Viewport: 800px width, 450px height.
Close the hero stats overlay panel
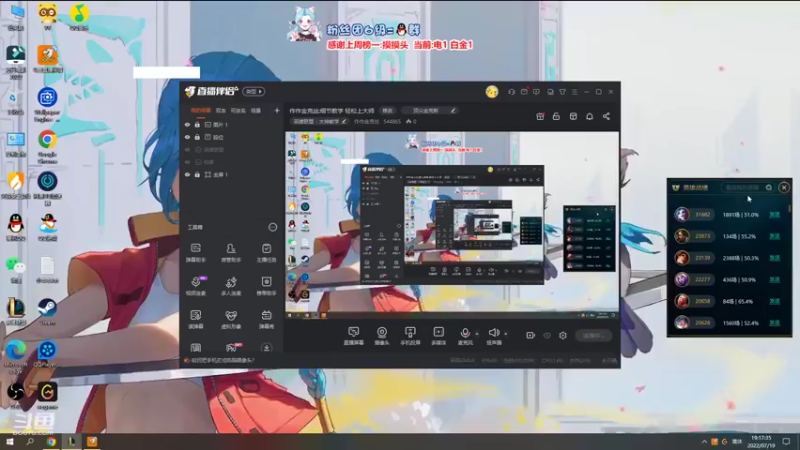coord(784,188)
